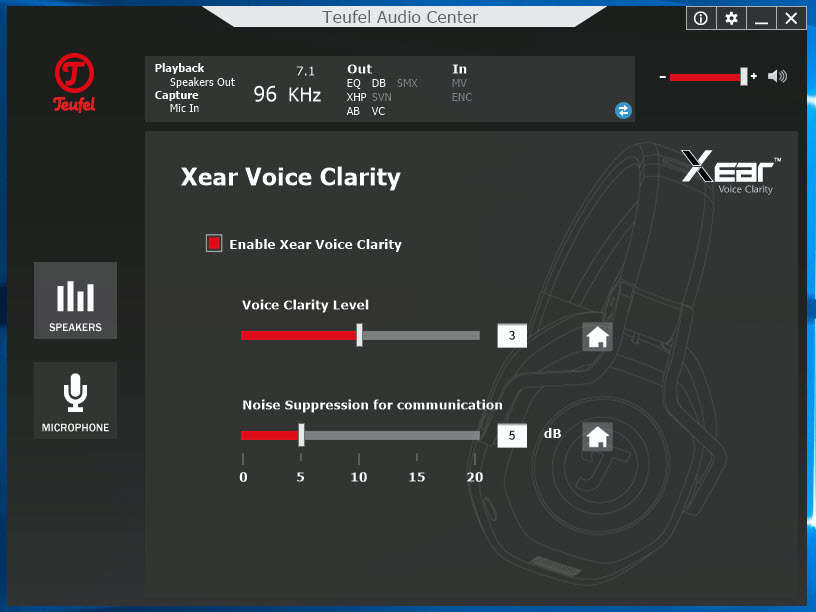Open the settings gear icon
The image size is (816, 612).
click(x=731, y=19)
